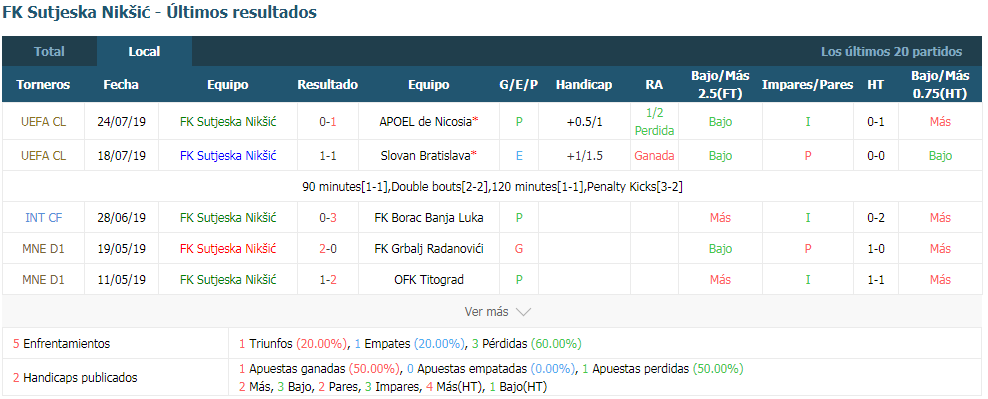Image resolution: width=988 pixels, height=399 pixels.
Task: Click the Resultado column header
Action: coord(328,84)
